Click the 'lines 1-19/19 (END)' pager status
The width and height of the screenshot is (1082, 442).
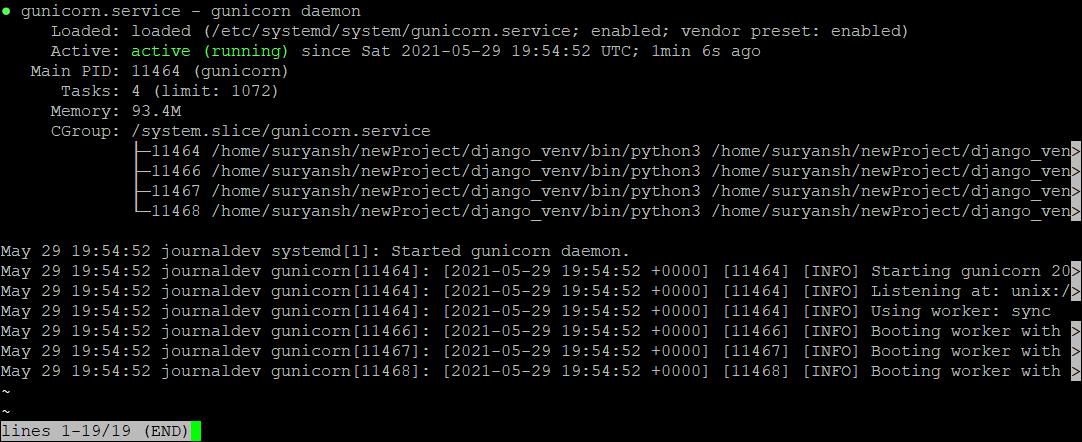click(95, 431)
